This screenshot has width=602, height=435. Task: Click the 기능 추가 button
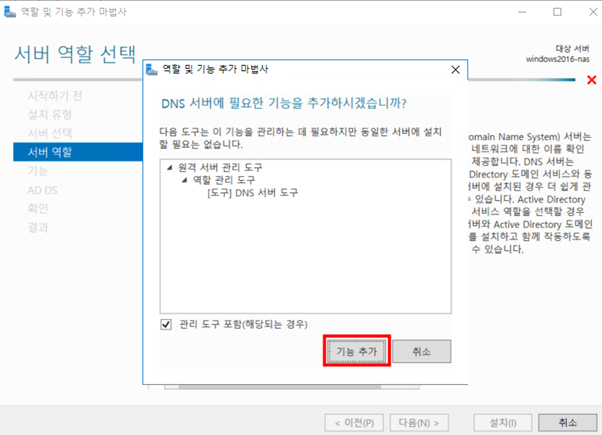click(356, 352)
